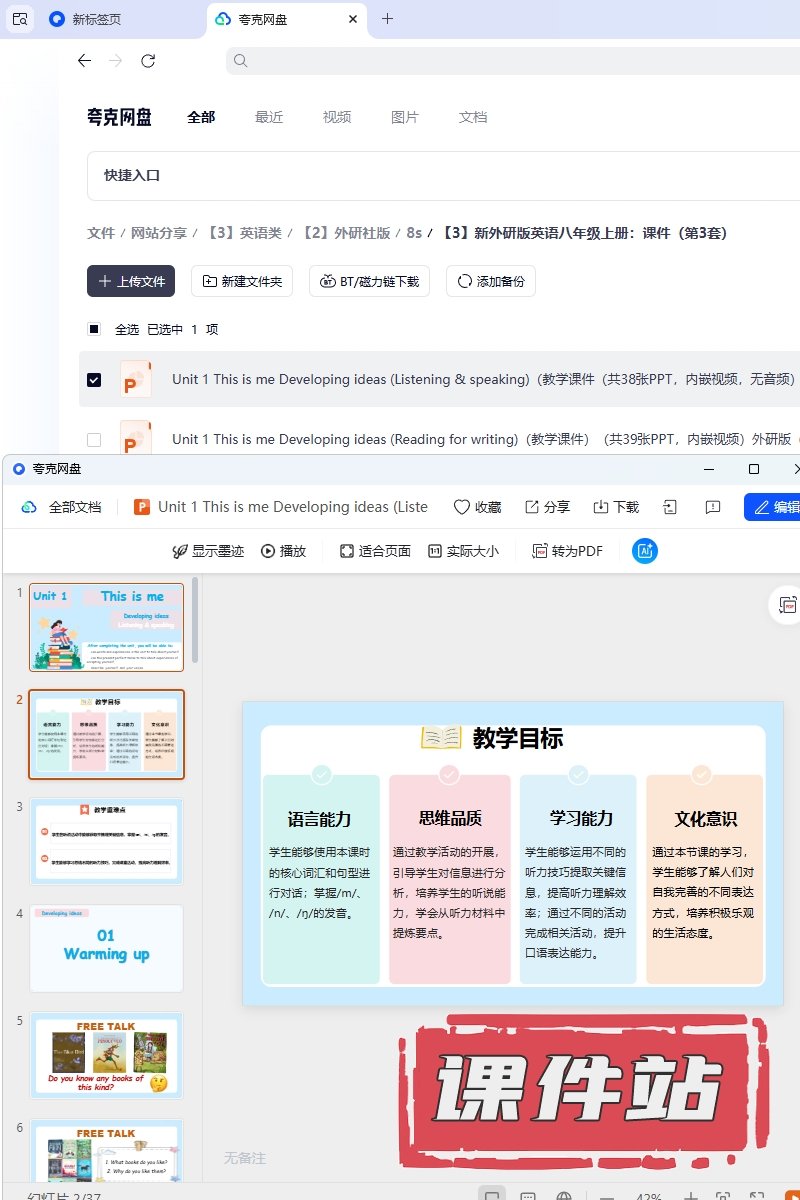Image resolution: width=800 pixels, height=1200 pixels.
Task: Check the Reading for writing file checkbox
Action: 94,439
